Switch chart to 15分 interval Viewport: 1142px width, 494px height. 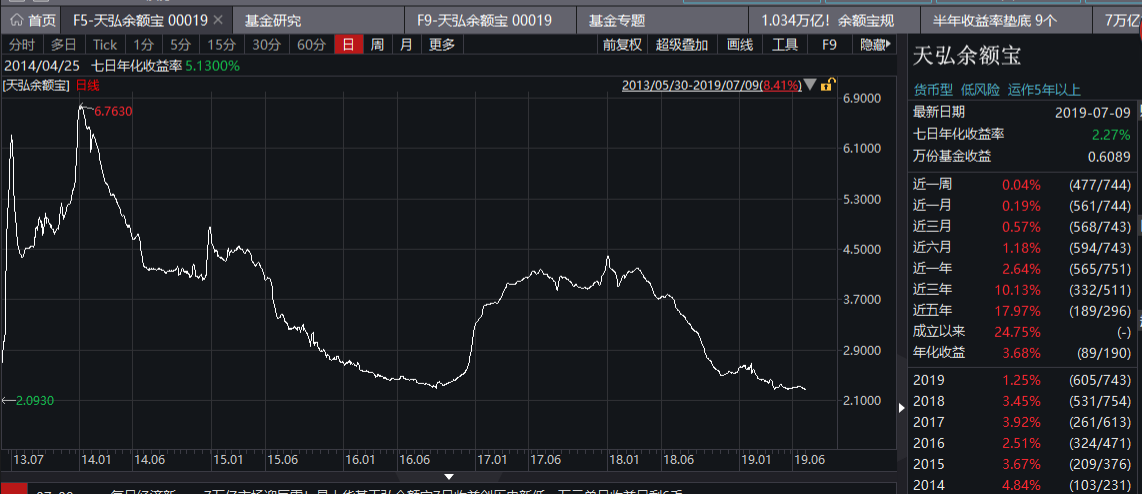[221, 44]
